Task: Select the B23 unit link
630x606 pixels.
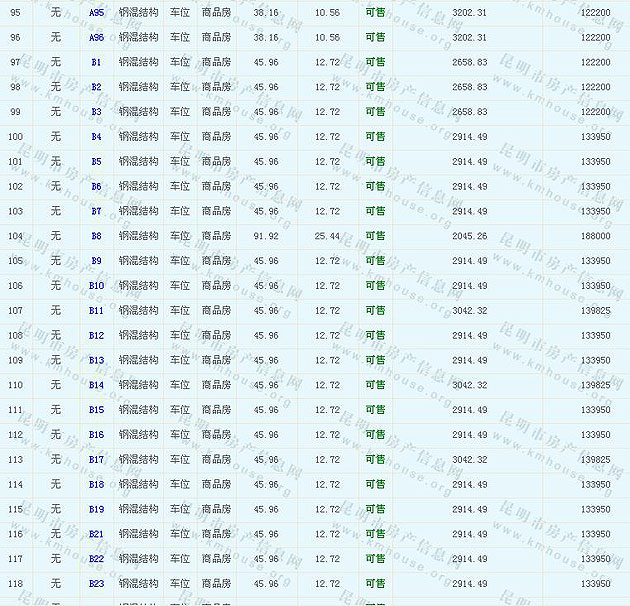Action: click(96, 584)
